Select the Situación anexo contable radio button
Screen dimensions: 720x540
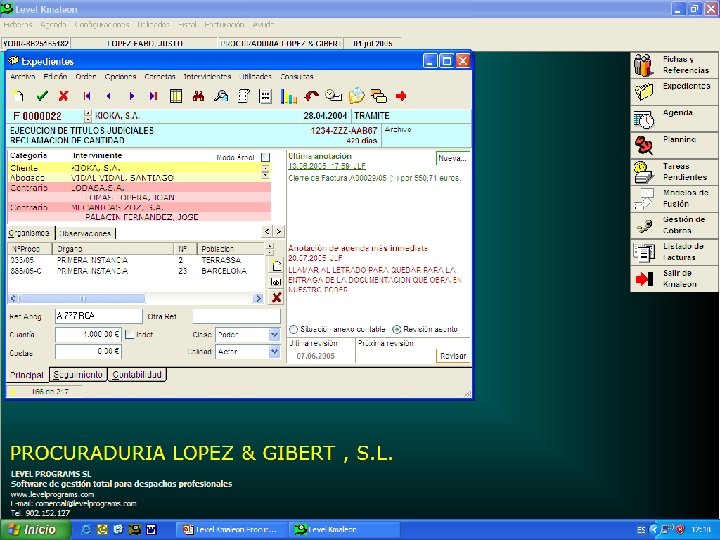tap(293, 329)
